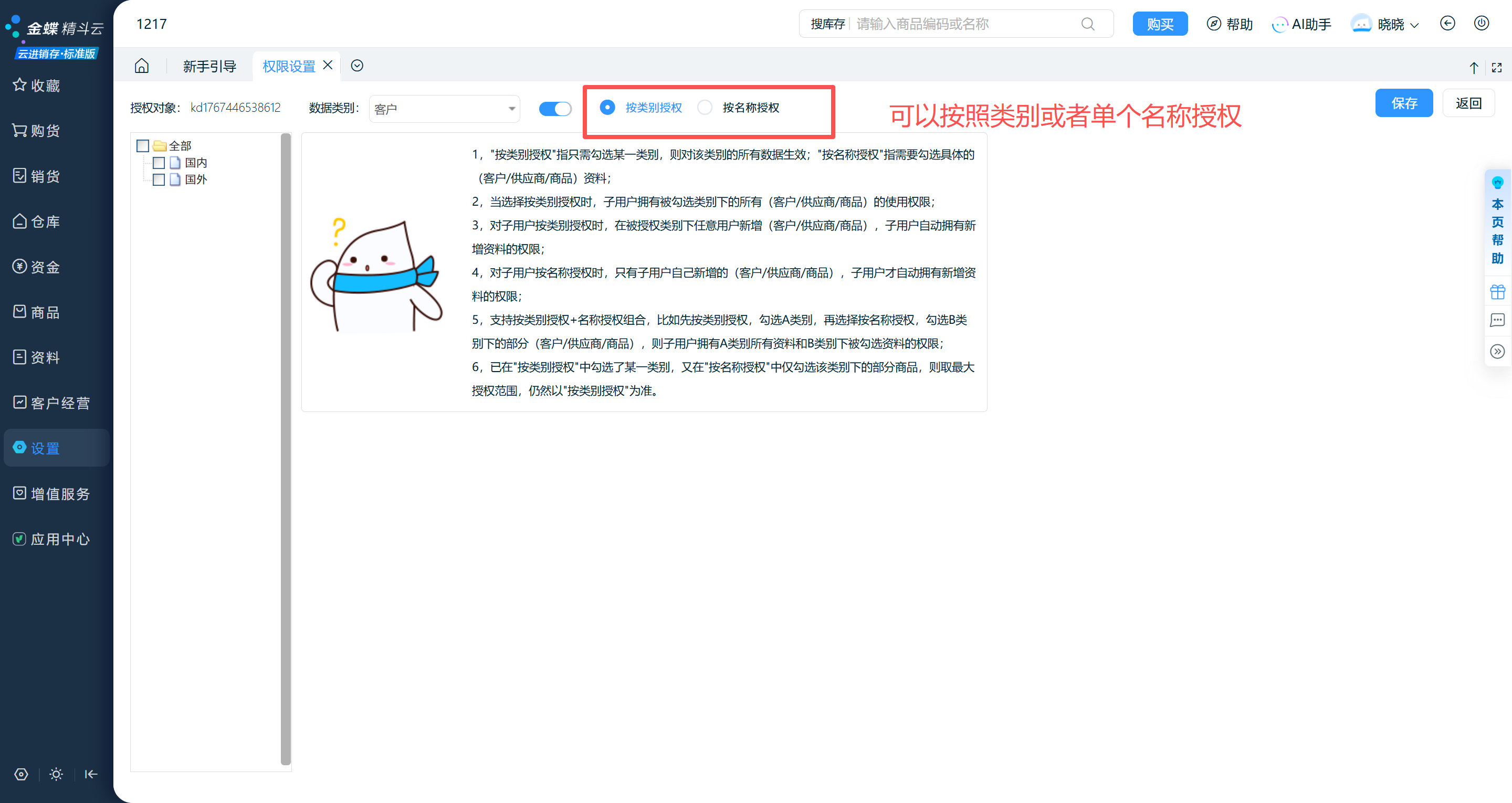Viewport: 1512px width, 803px height.
Task: Switch to the 新手引导 tab
Action: [209, 66]
